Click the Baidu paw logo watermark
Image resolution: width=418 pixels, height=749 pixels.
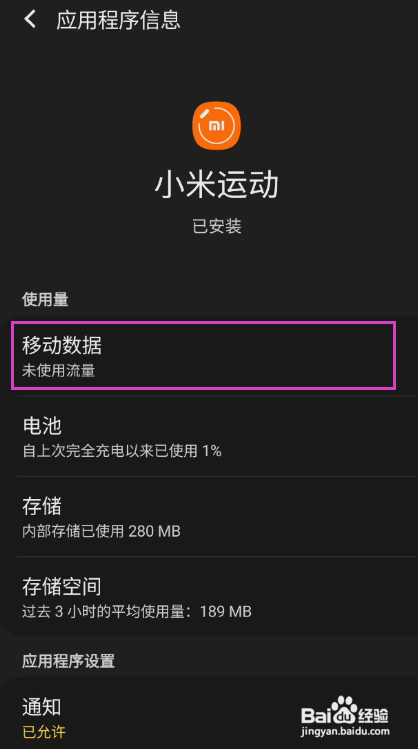point(344,710)
